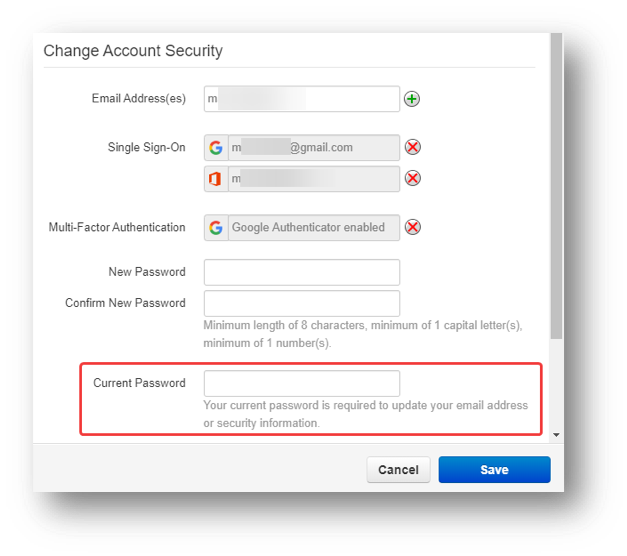
Task: Click the Google logo beside Google Authenticator
Action: pyautogui.click(x=215, y=227)
